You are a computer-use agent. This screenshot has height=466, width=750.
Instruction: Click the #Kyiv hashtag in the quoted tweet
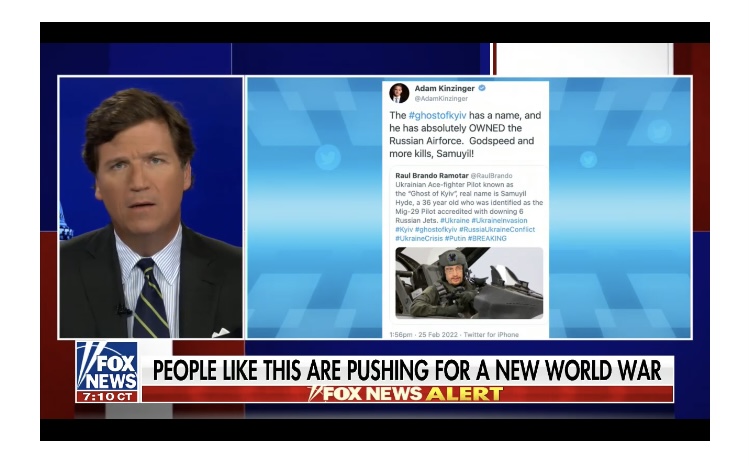pyautogui.click(x=404, y=230)
